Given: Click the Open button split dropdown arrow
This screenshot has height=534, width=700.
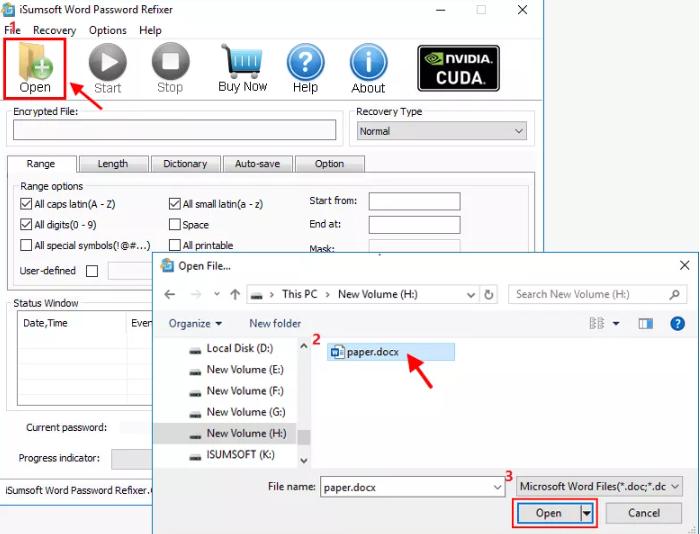Looking at the screenshot, I should (x=587, y=513).
